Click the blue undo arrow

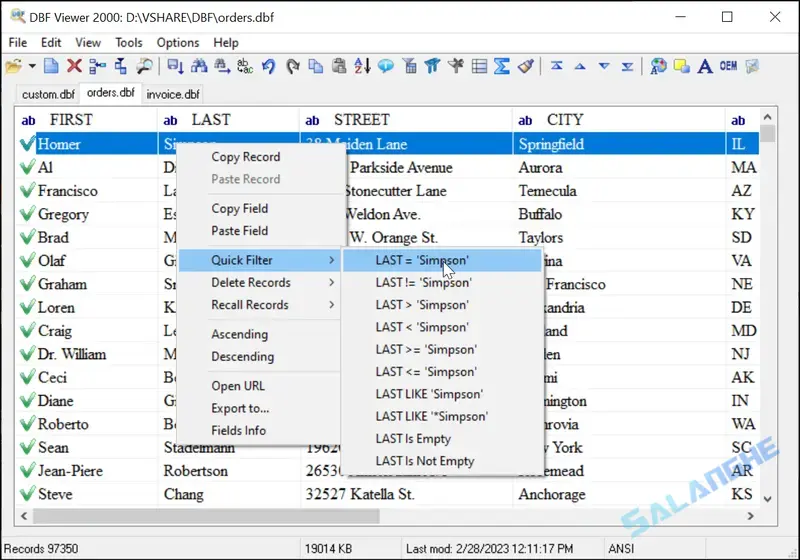click(269, 66)
